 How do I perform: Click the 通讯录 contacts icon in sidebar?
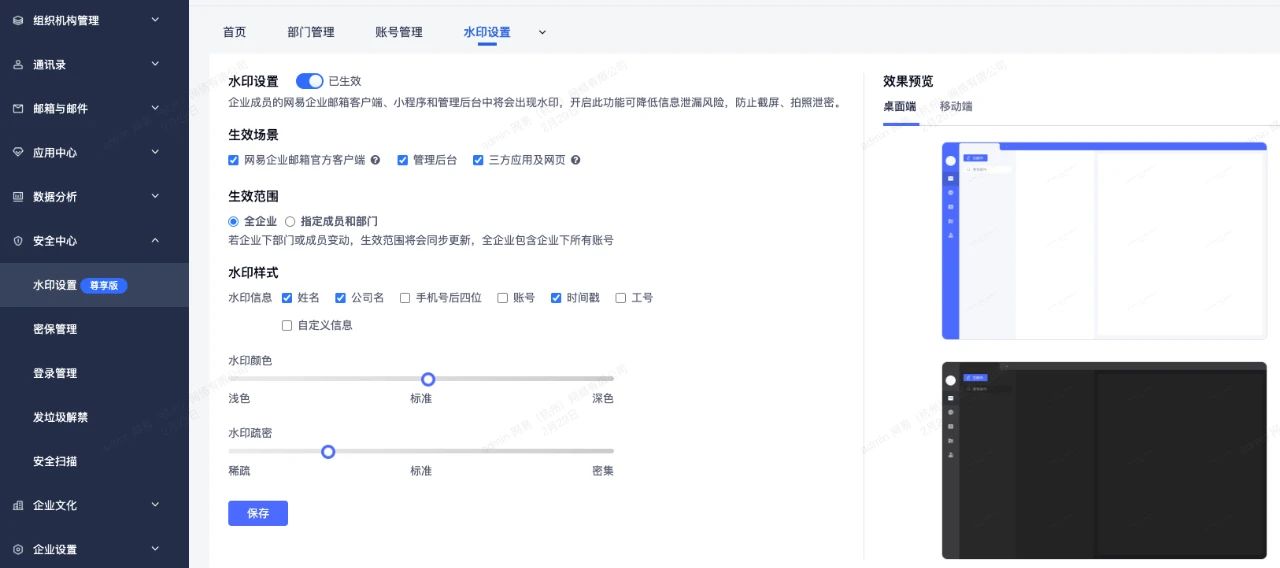[x=18, y=64]
